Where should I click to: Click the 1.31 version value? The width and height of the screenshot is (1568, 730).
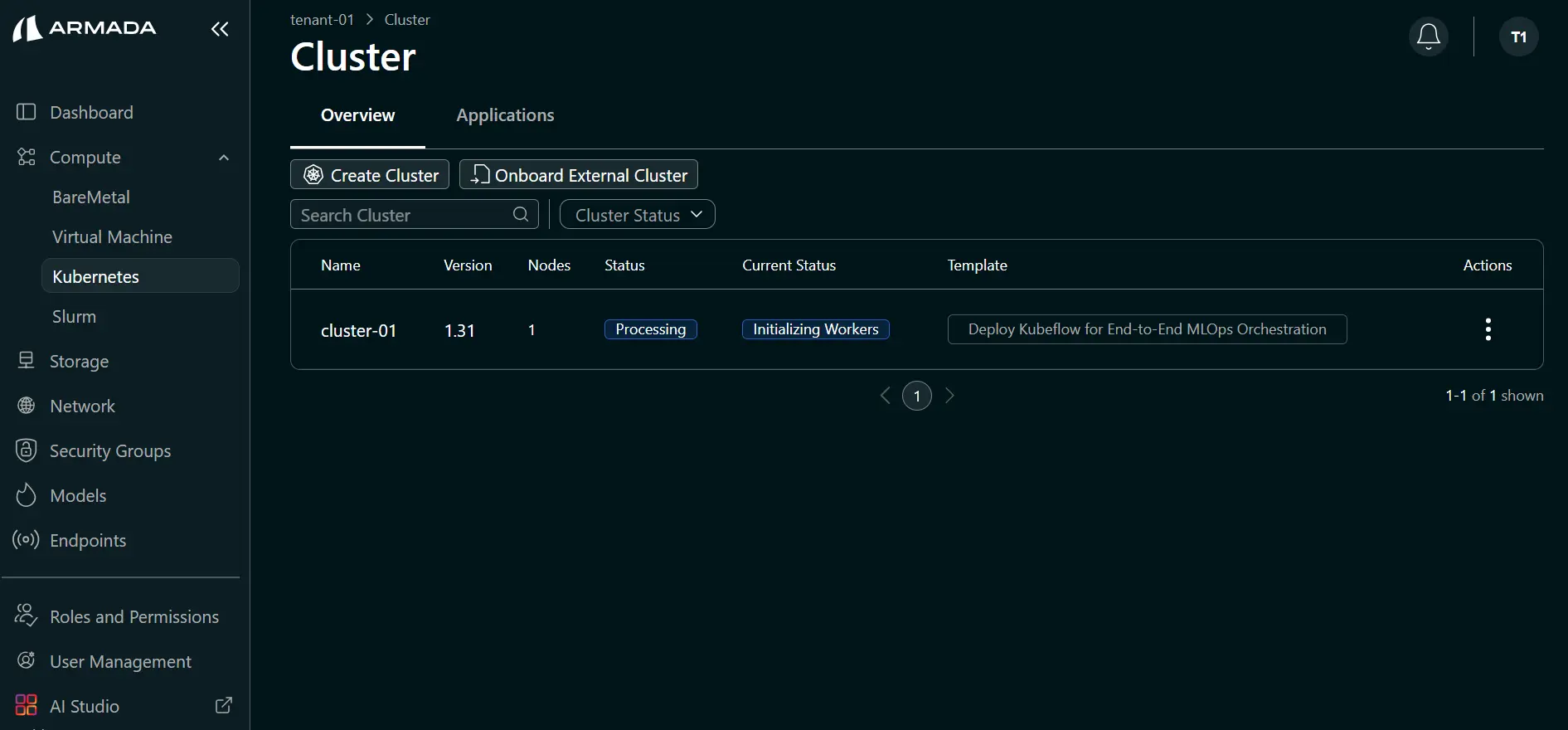pyautogui.click(x=459, y=330)
